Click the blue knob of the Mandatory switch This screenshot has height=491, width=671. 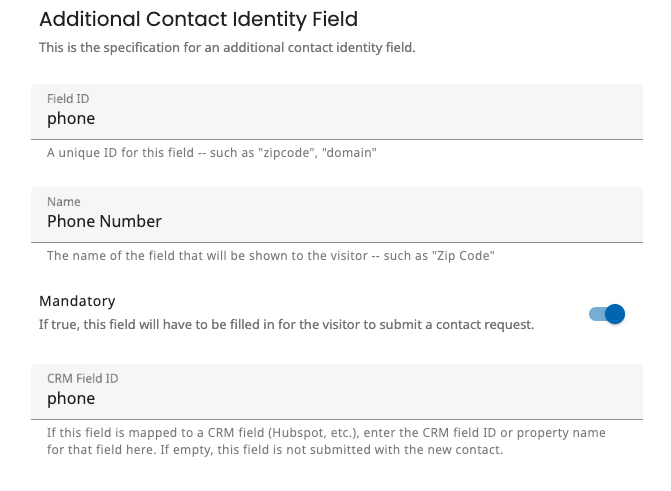click(614, 314)
